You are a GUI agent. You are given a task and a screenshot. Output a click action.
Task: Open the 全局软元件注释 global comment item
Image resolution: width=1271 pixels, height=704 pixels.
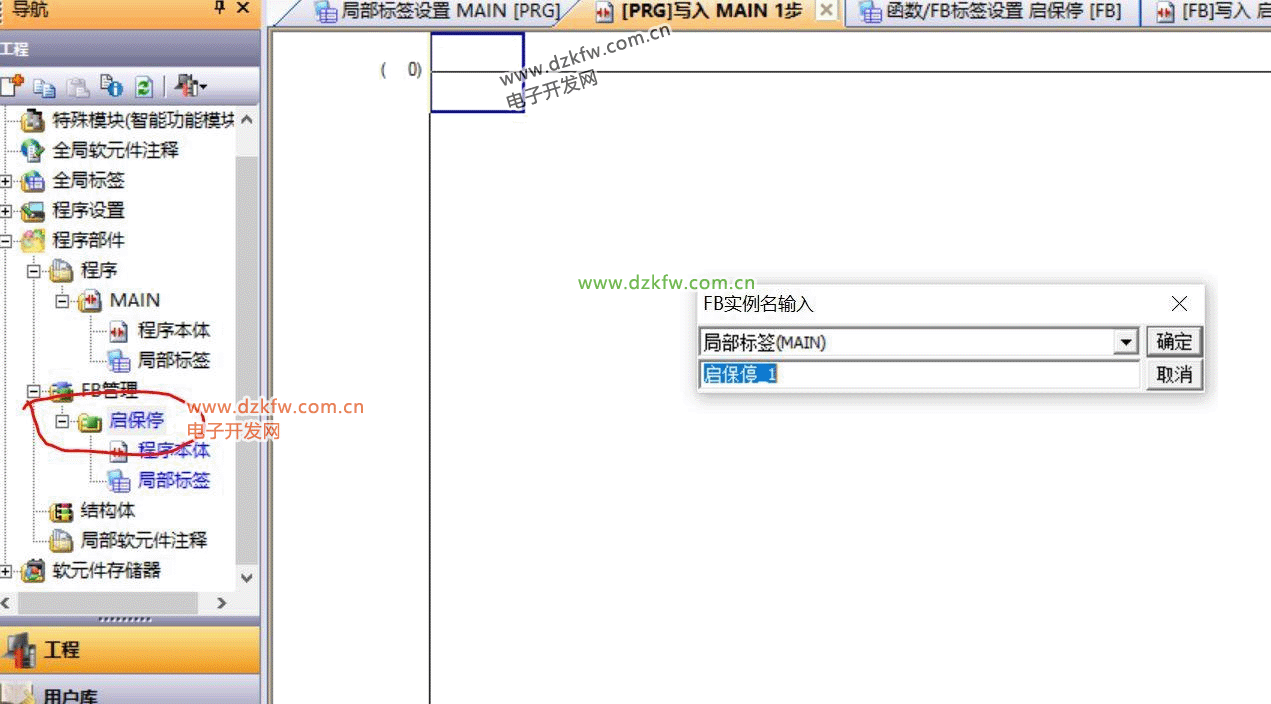(x=115, y=150)
